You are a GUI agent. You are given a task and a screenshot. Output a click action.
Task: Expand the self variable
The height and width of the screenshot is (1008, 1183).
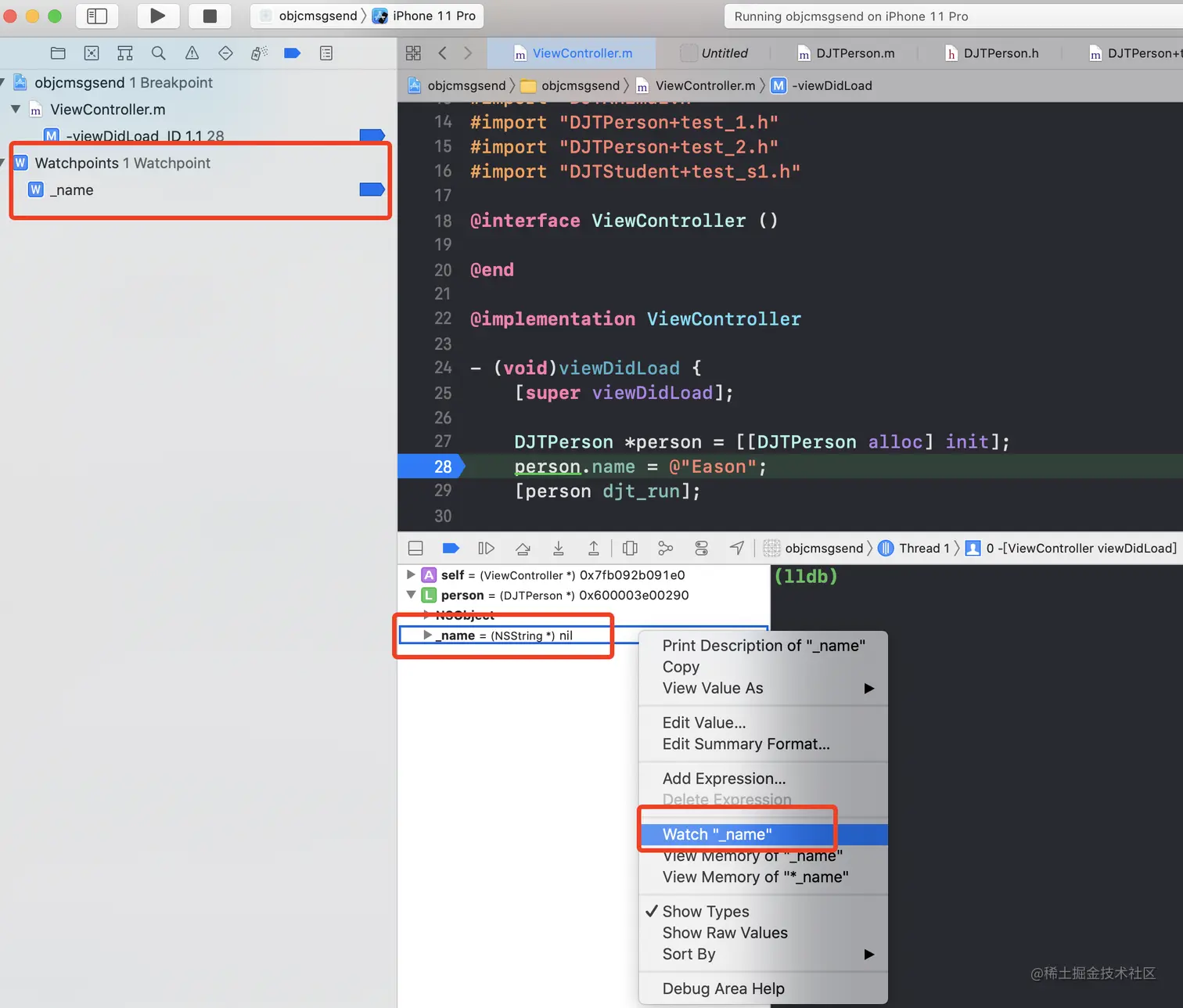pyautogui.click(x=411, y=574)
